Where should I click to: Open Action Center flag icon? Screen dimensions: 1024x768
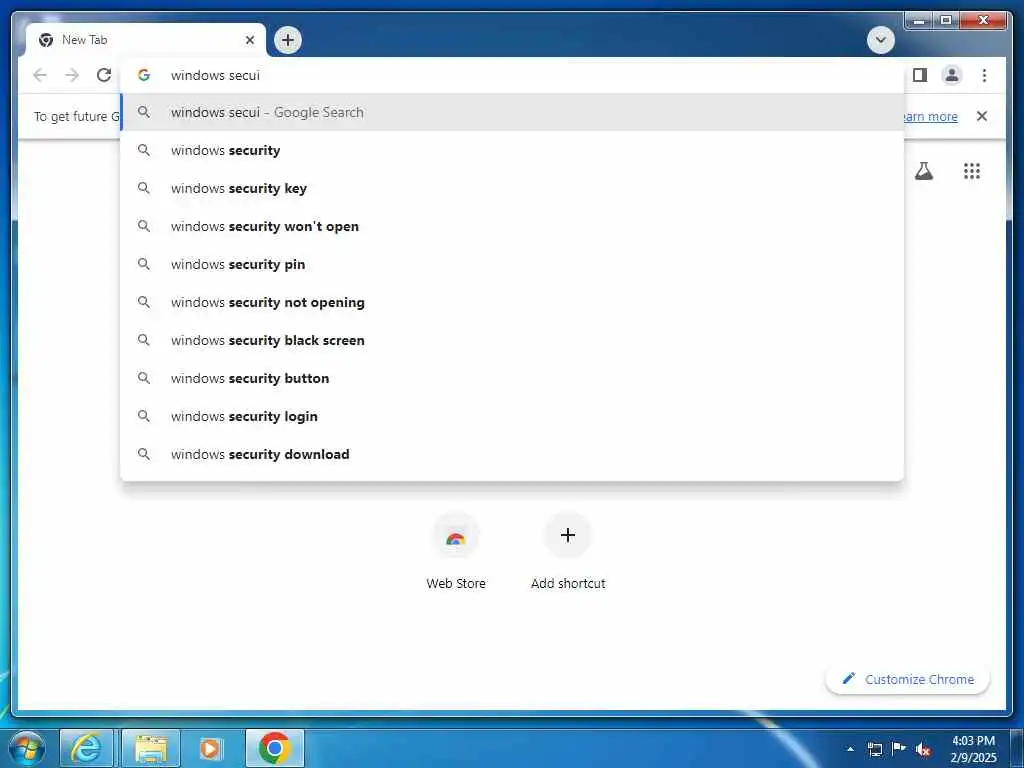coord(899,749)
